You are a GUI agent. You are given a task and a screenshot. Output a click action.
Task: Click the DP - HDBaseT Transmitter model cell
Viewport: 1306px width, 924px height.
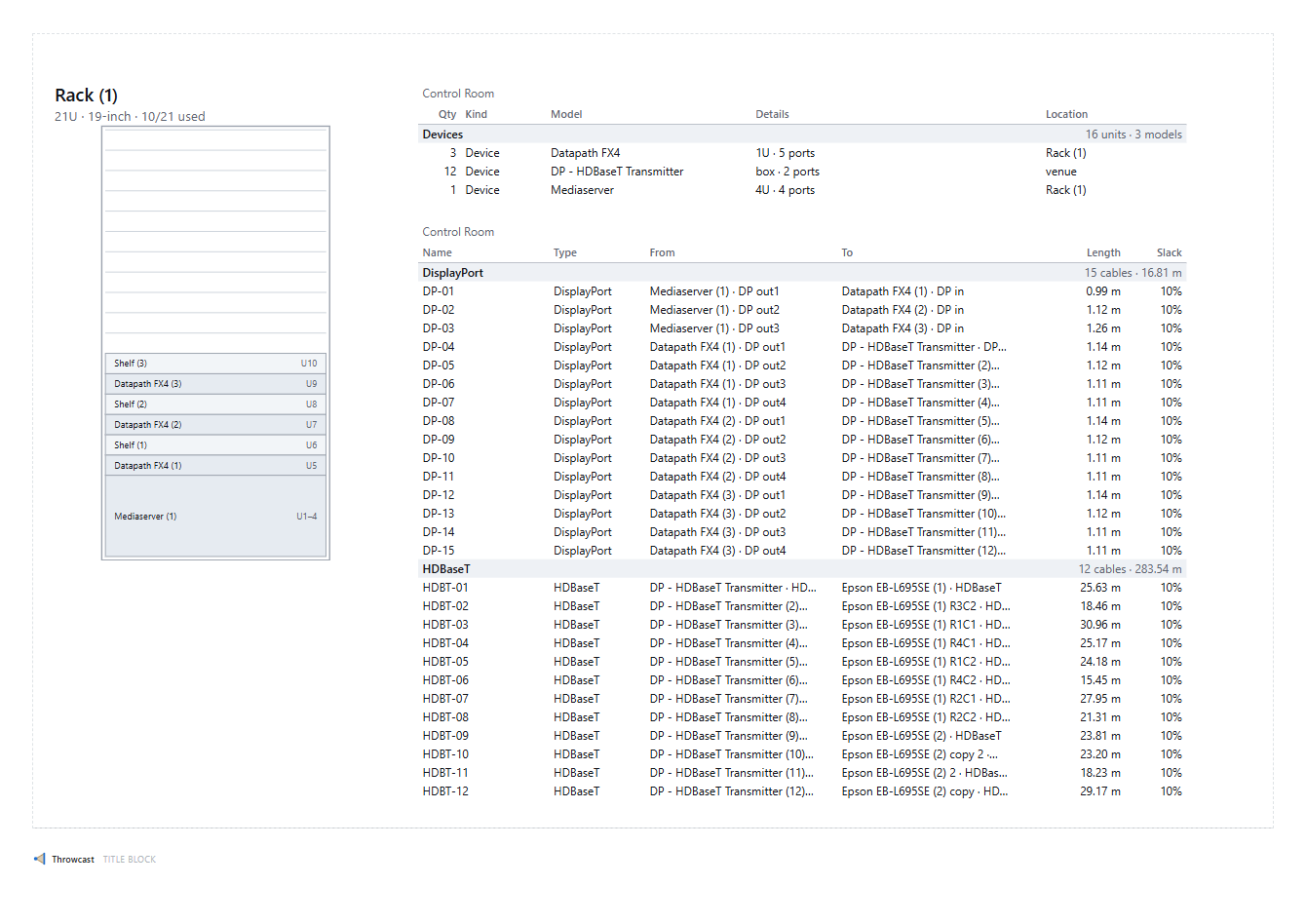pos(617,172)
